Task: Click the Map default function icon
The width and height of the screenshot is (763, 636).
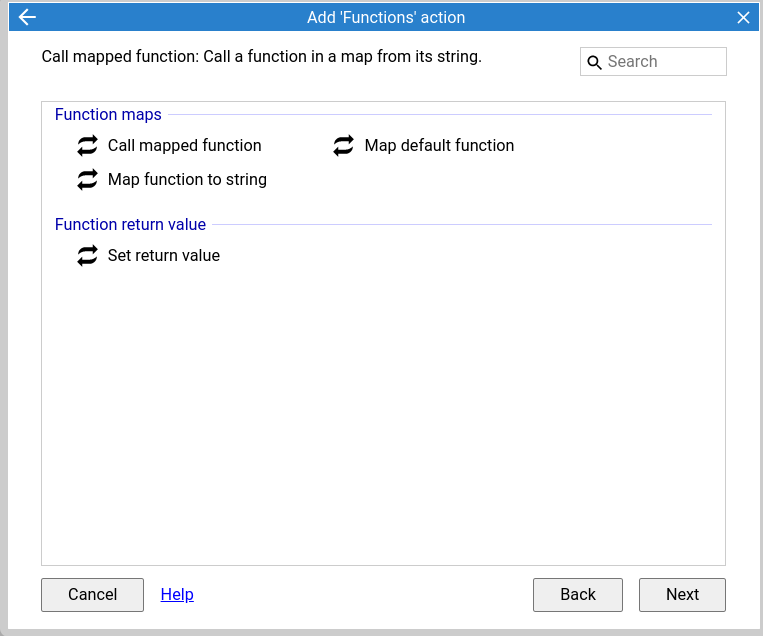Action: (344, 145)
